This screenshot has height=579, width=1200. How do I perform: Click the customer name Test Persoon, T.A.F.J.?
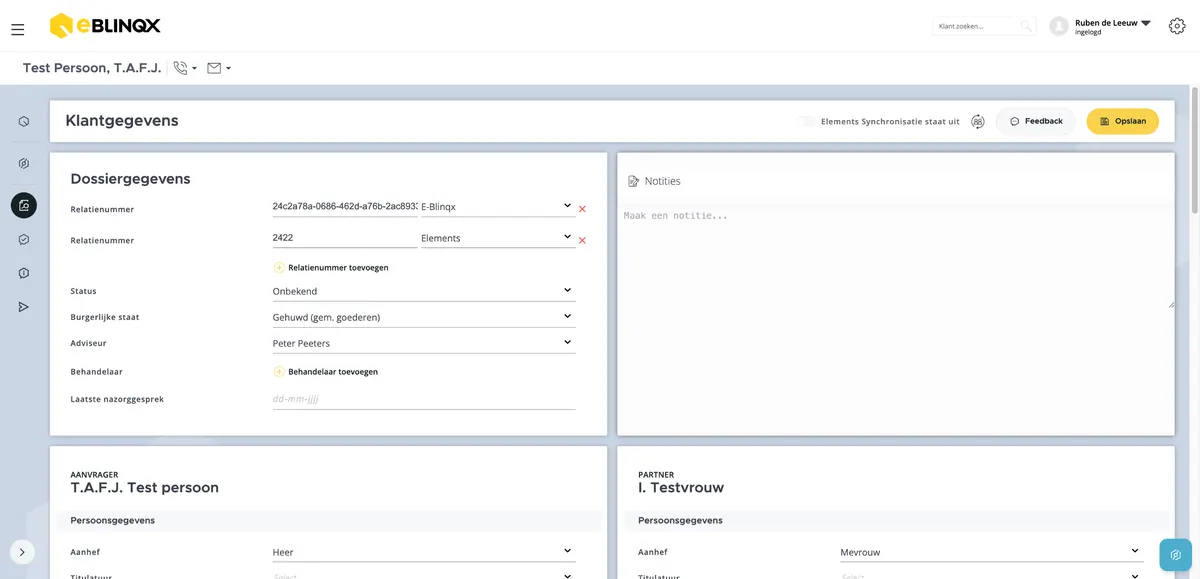[x=92, y=68]
